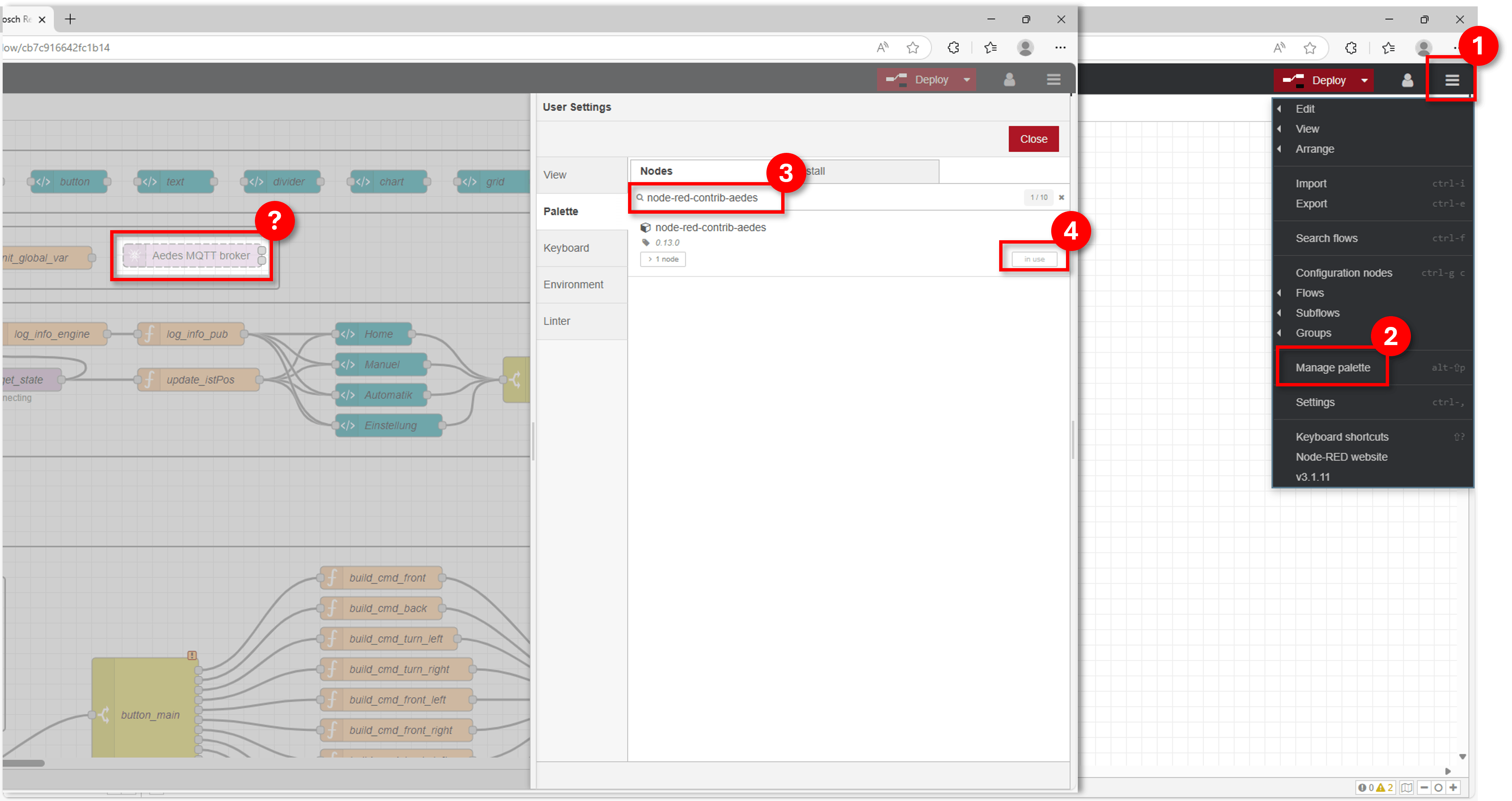Viewport: 1512px width, 801px height.
Task: Select the text template node
Action: 176,181
